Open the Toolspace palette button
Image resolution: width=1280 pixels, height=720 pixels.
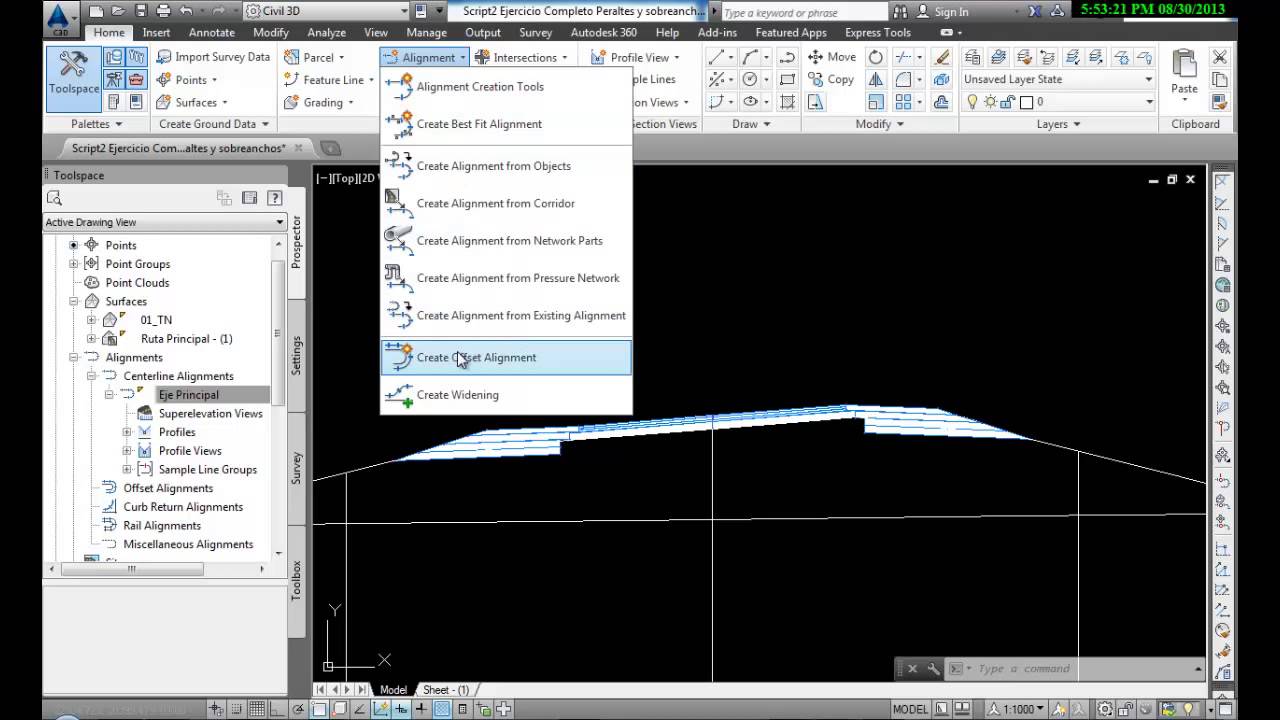click(x=74, y=78)
